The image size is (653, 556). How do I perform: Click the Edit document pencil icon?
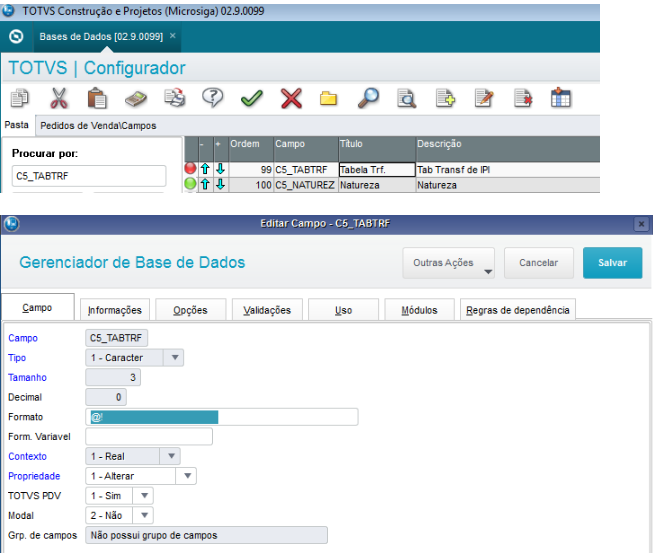coord(484,98)
